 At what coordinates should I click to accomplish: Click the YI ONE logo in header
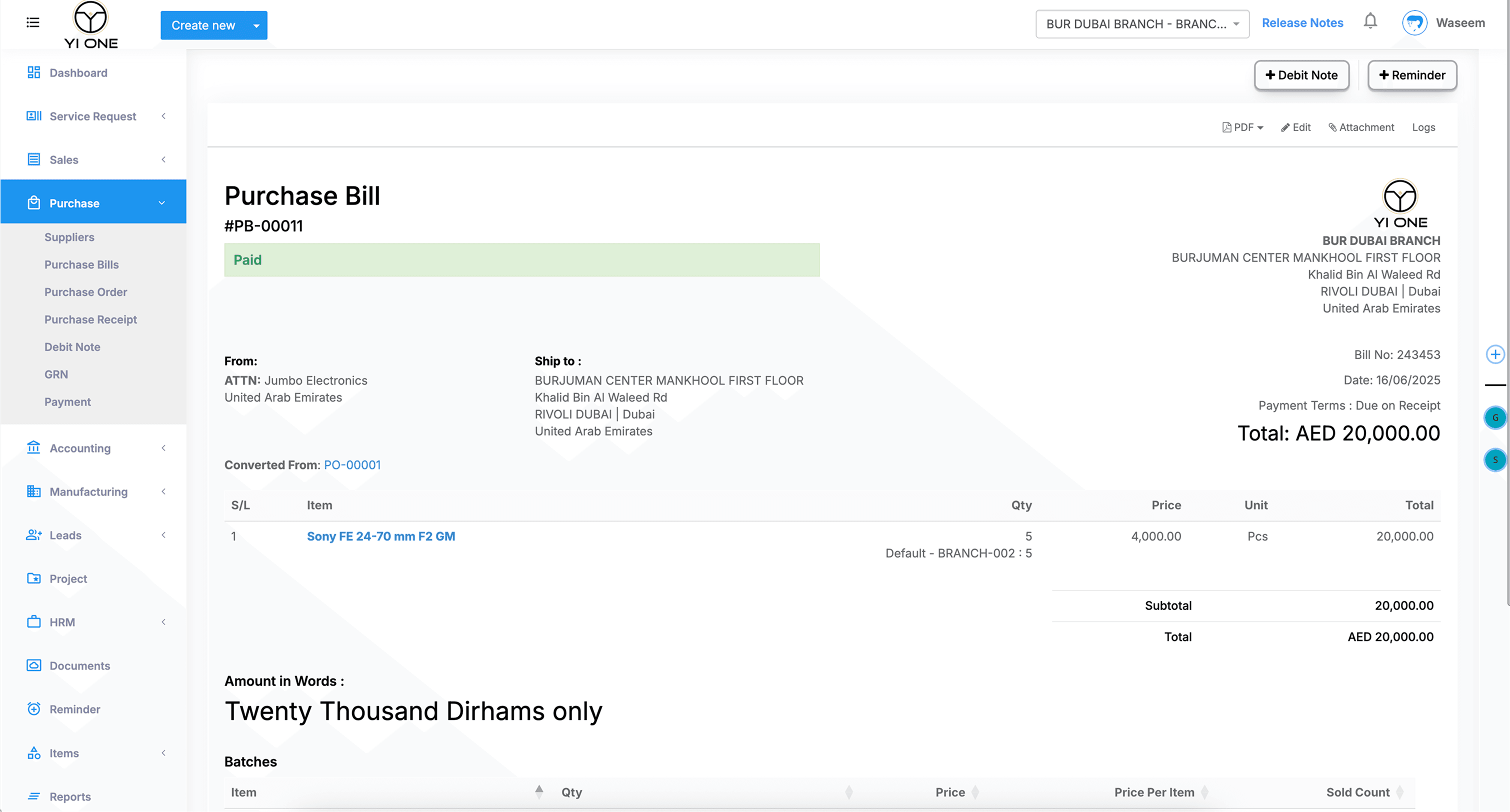pyautogui.click(x=91, y=25)
